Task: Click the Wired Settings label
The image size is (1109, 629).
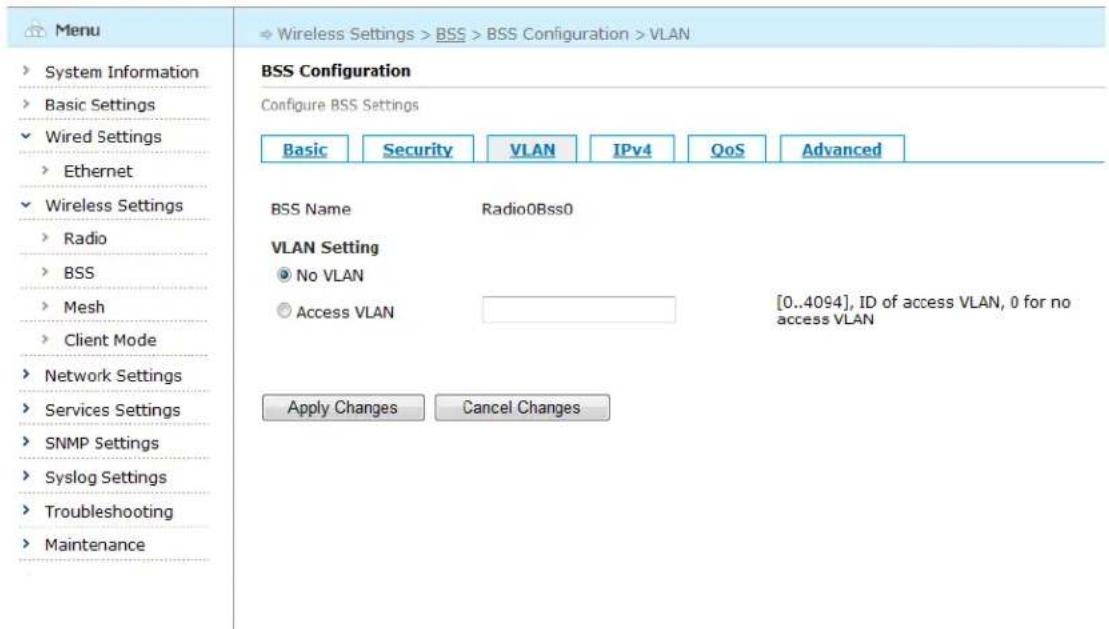Action: 103,137
